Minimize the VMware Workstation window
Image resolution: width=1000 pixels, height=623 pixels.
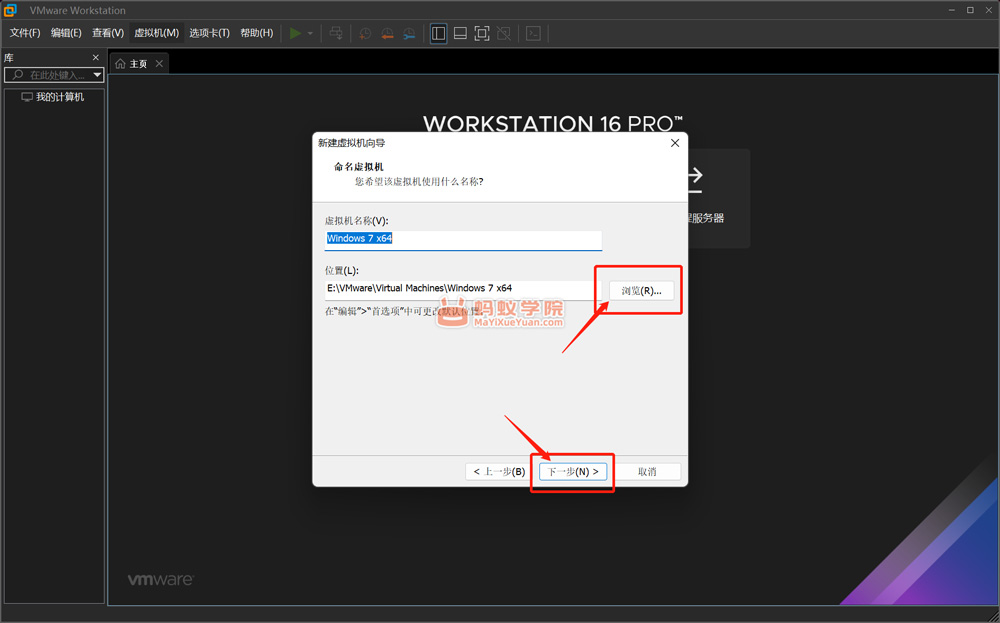pos(952,10)
